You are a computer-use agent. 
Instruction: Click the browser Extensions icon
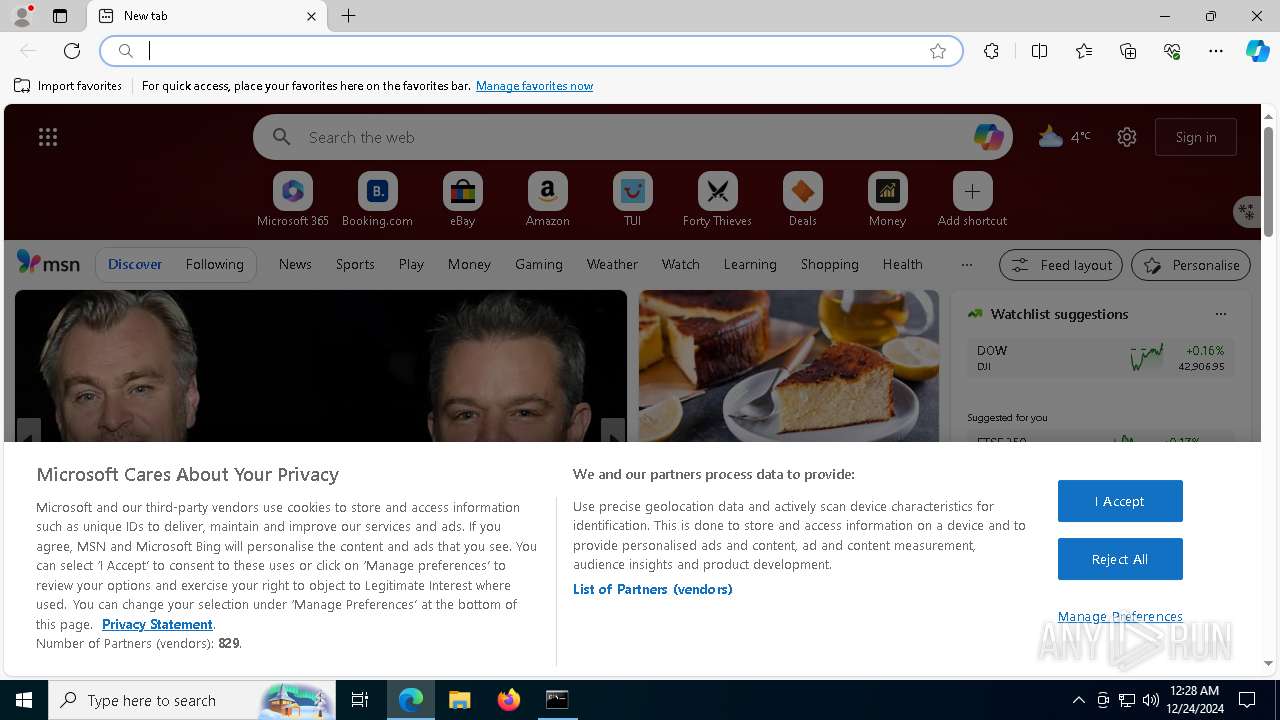point(991,51)
